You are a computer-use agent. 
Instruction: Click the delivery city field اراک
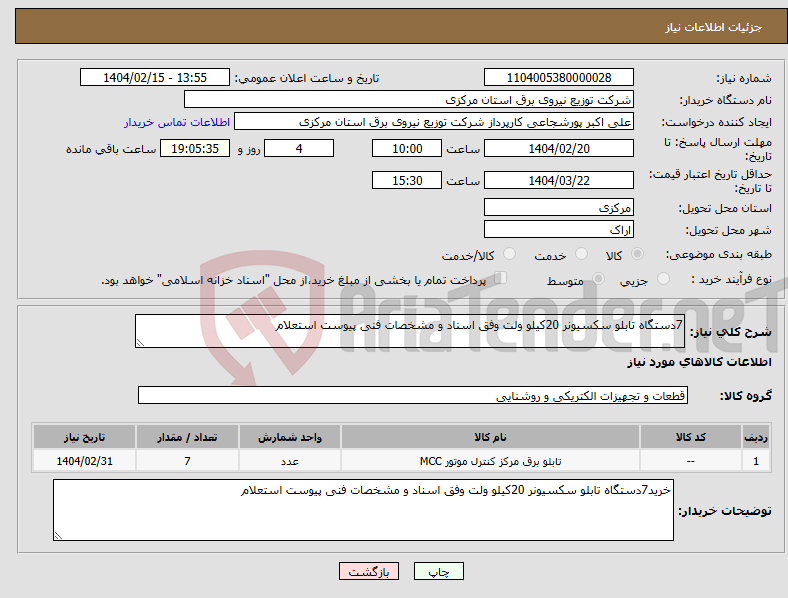pyautogui.click(x=558, y=229)
